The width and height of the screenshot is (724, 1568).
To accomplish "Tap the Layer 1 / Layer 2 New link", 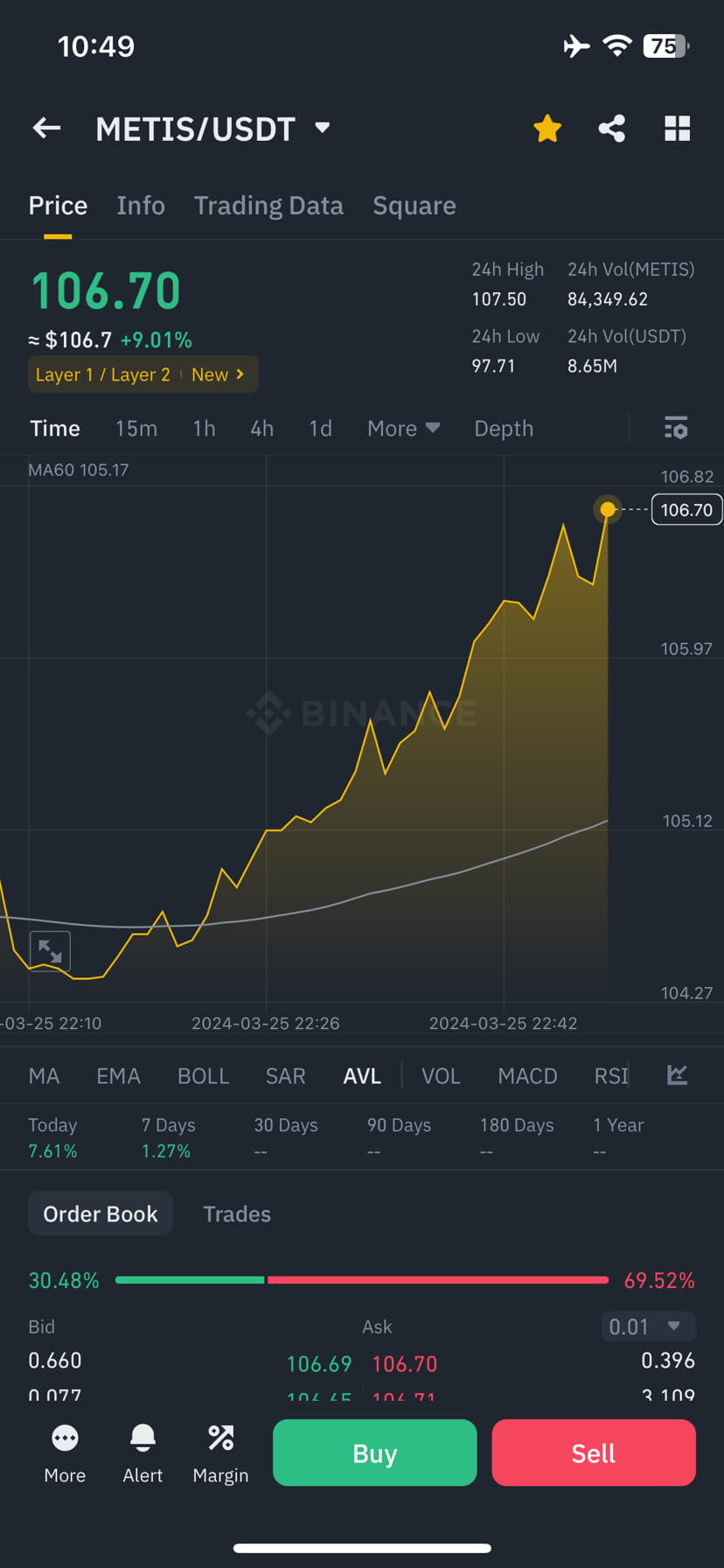I will click(143, 374).
